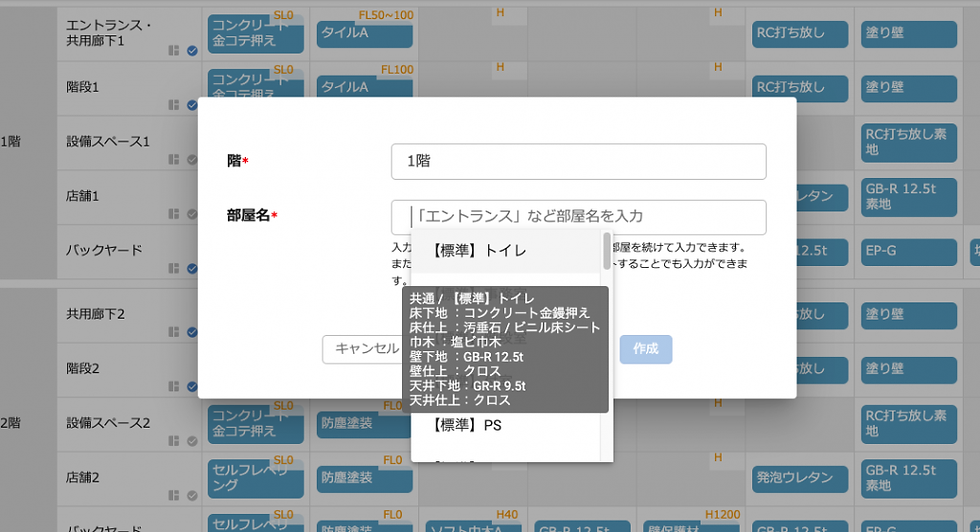The width and height of the screenshot is (980, 532).
Task: Select 【標準】トイレ from the suggestion list
Action: [506, 251]
